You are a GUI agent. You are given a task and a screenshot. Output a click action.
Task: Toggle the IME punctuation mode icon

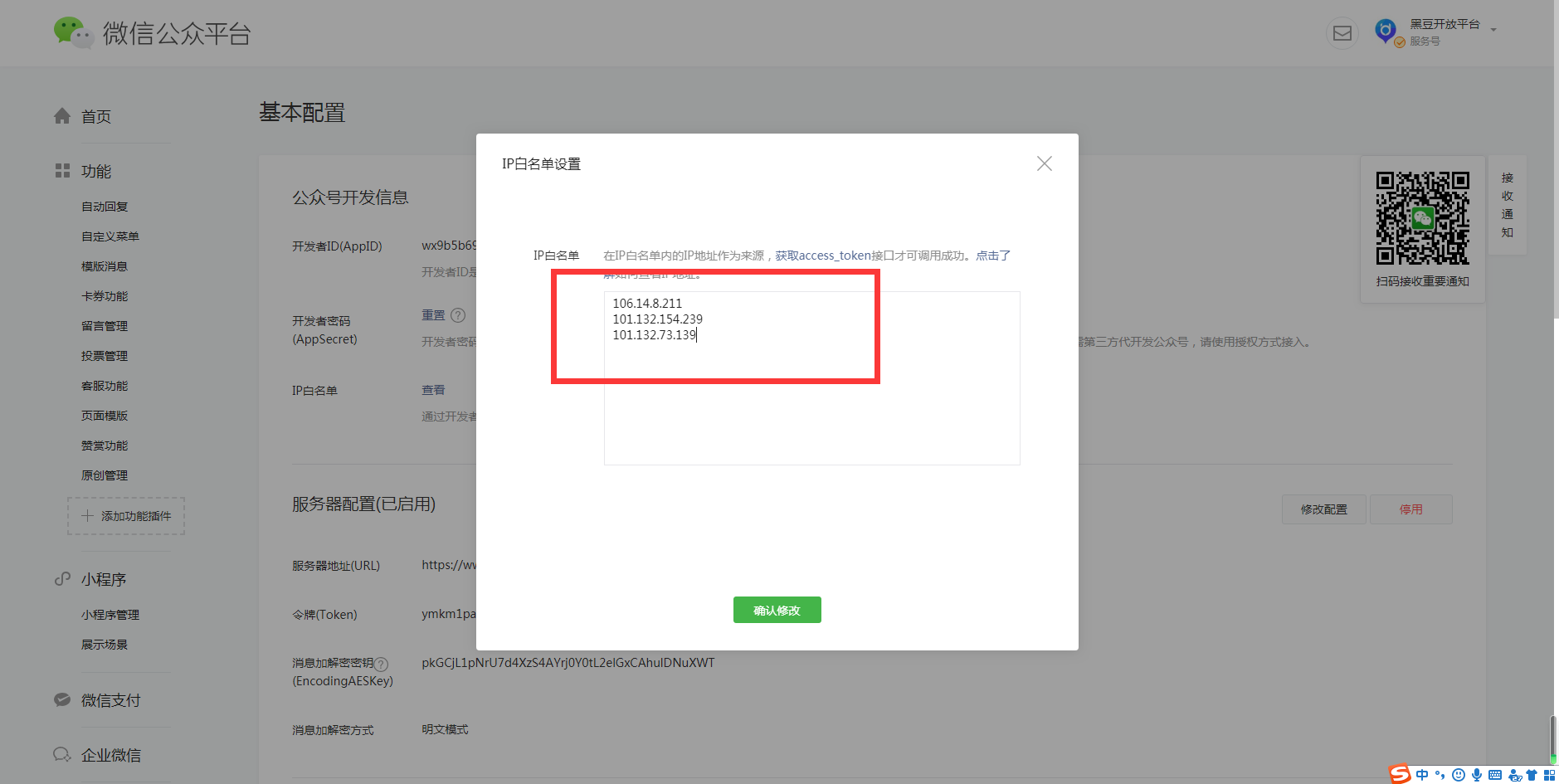point(1440,775)
